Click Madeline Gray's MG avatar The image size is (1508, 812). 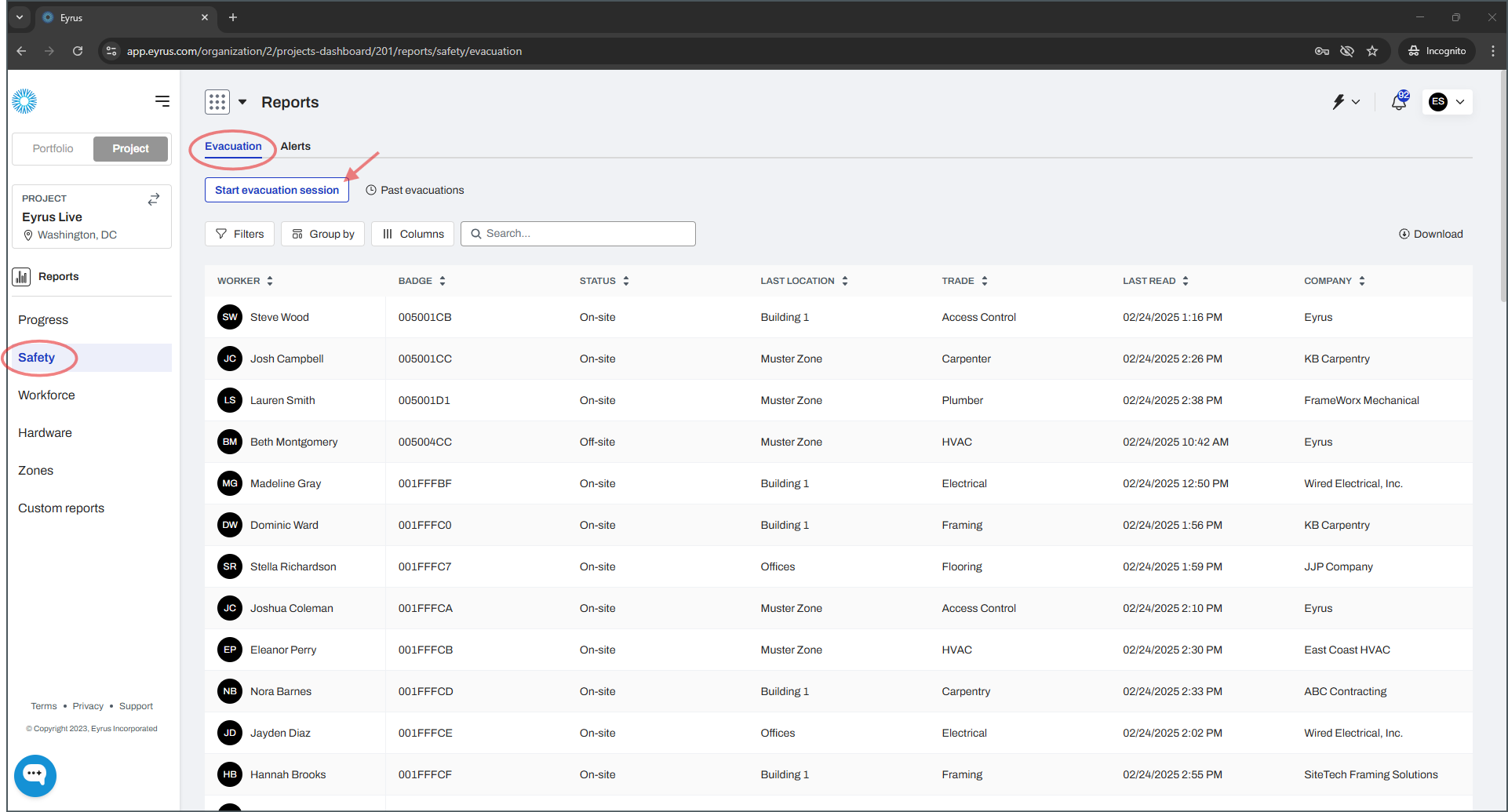point(230,483)
